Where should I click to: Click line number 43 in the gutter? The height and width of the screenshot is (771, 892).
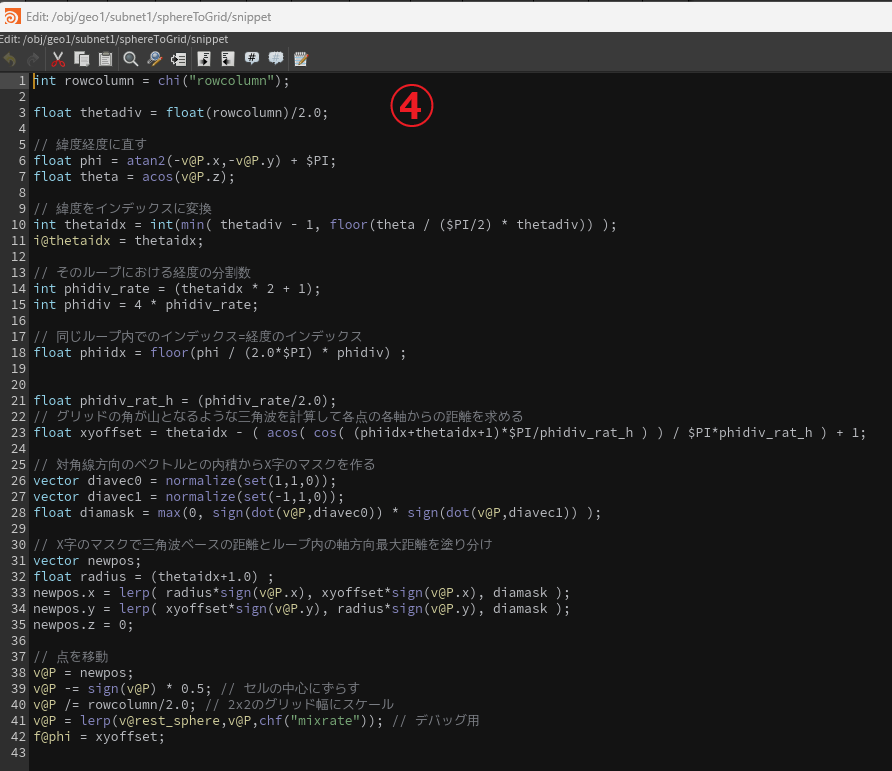pyautogui.click(x=19, y=753)
